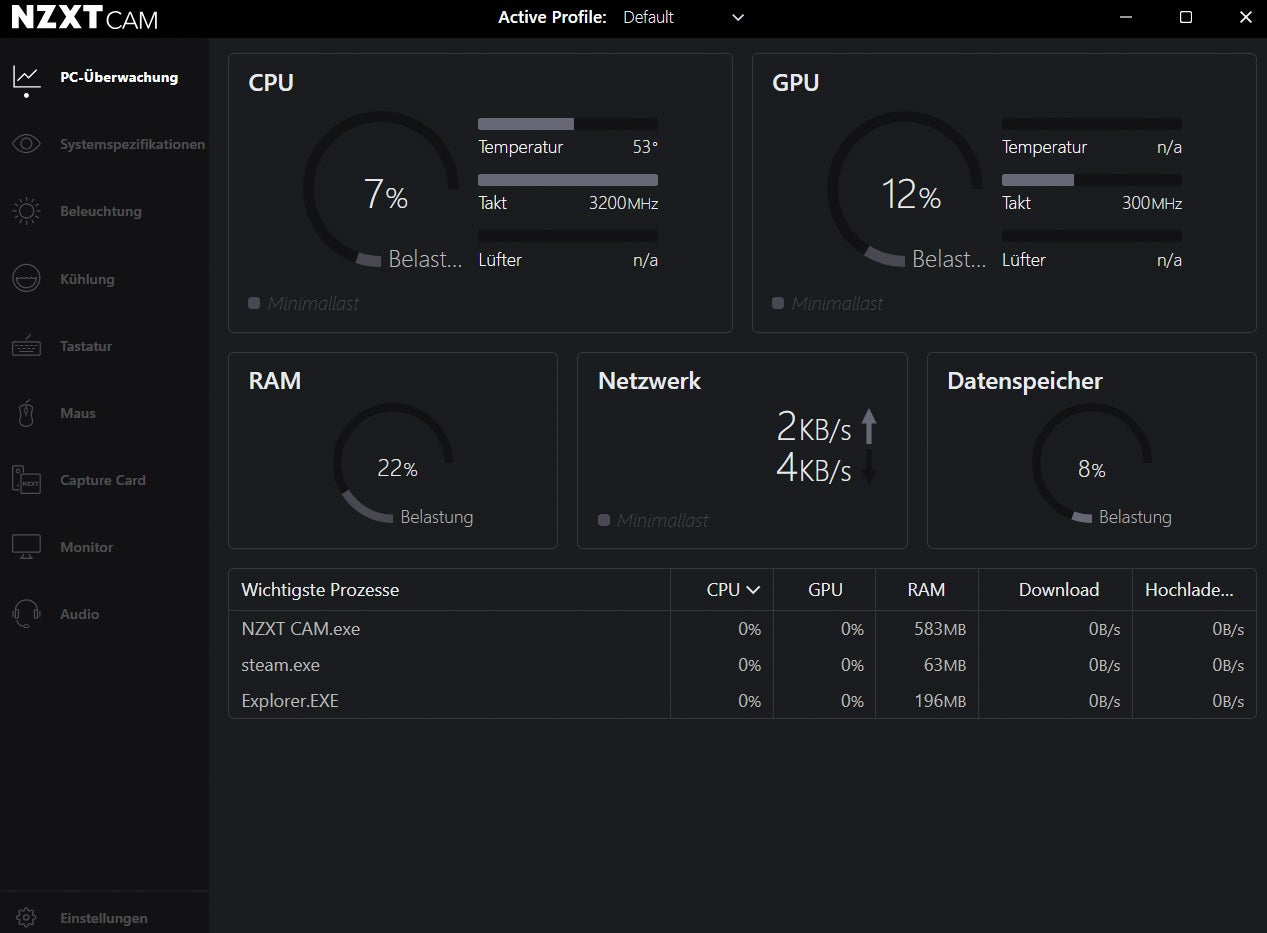Maximize the NZXT CAM window
This screenshot has height=933, width=1267.
(1185, 17)
